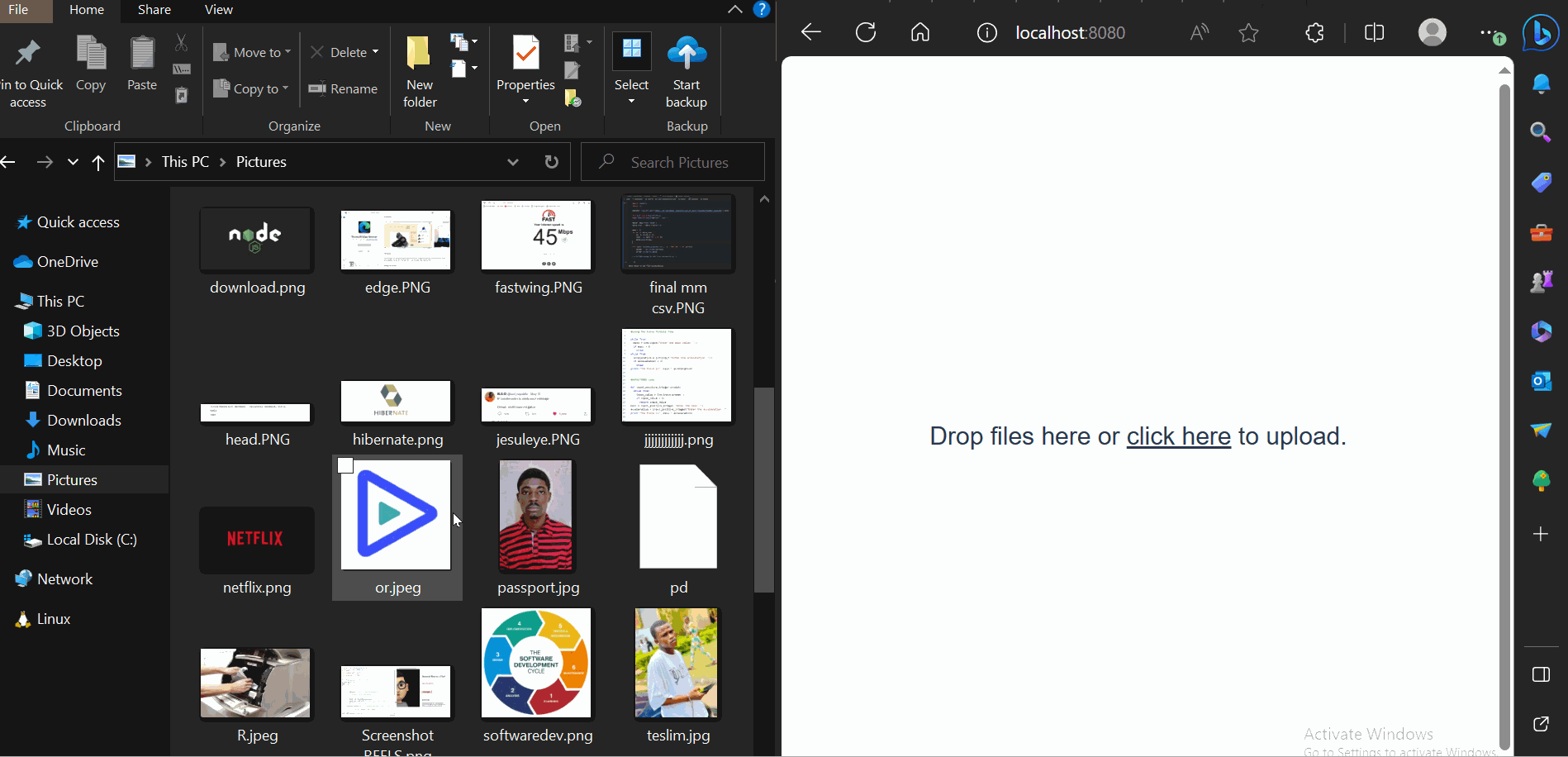The image size is (1568, 757).
Task: Click the Search Pictures field
Action: 673,162
